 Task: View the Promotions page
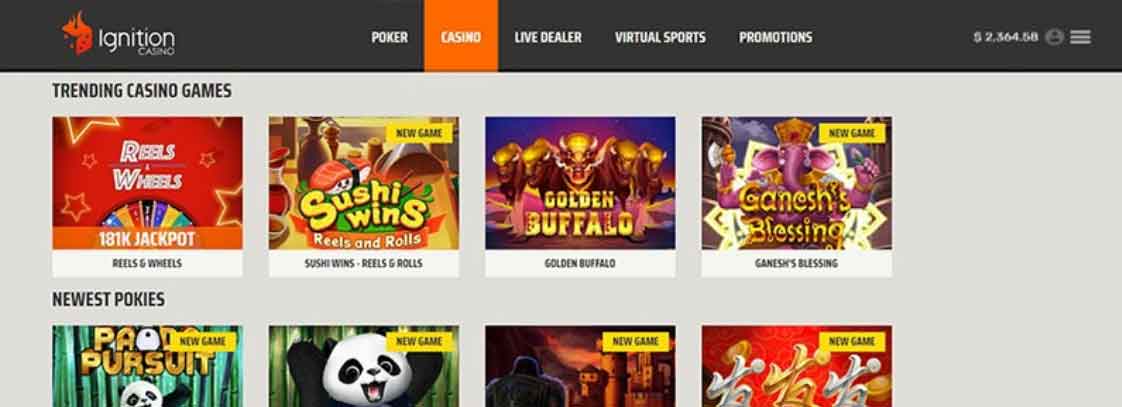click(x=776, y=37)
